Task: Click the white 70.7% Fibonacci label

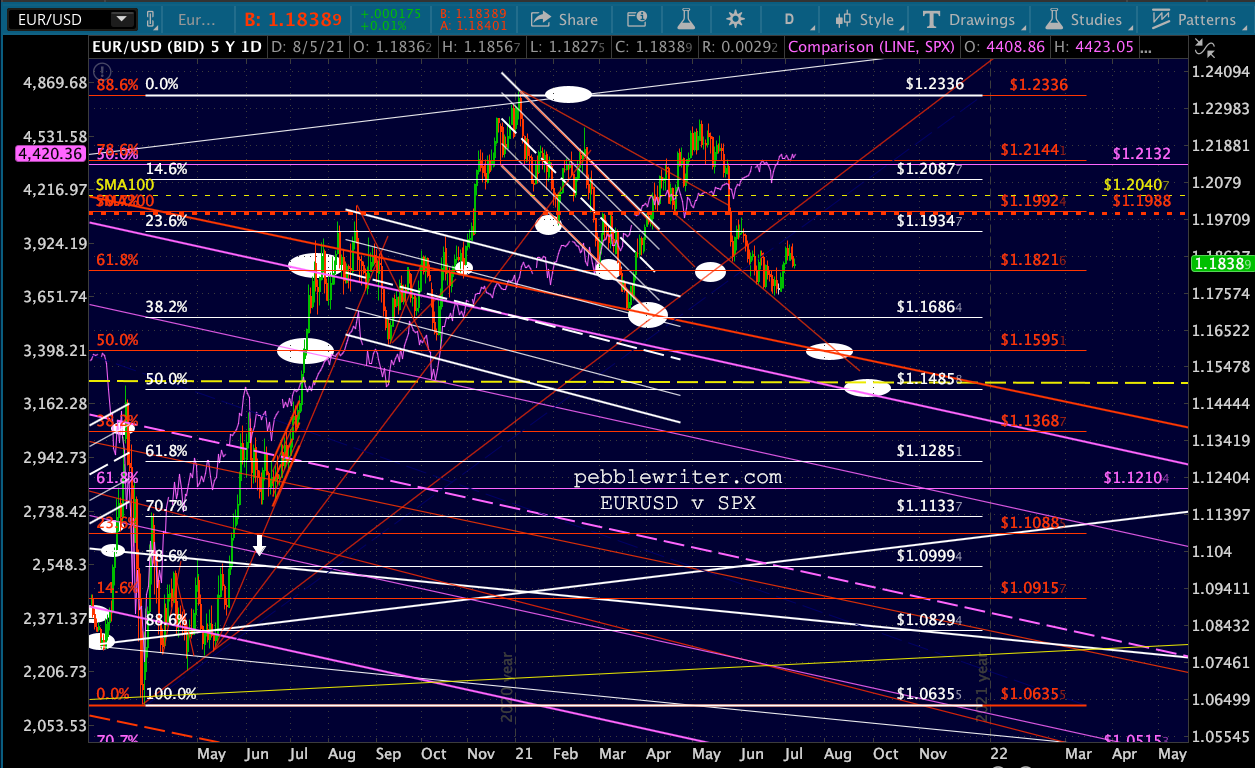Action: (166, 507)
